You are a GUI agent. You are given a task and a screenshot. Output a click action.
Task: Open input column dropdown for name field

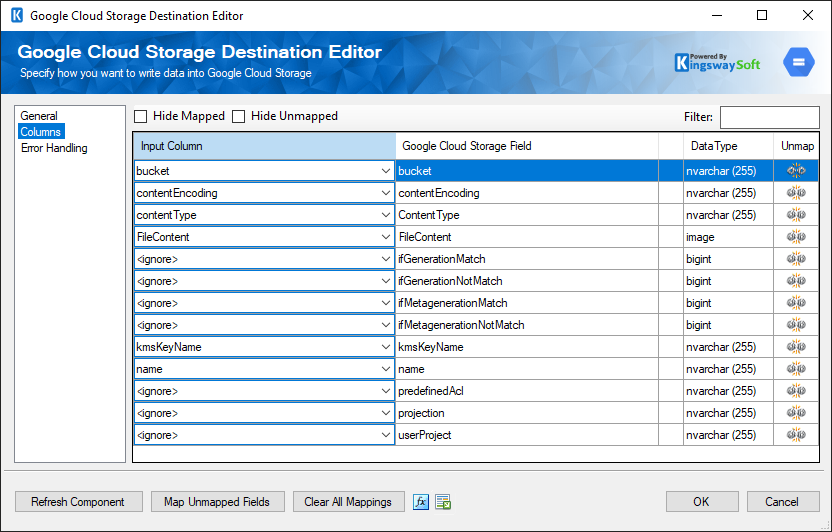pyautogui.click(x=386, y=369)
